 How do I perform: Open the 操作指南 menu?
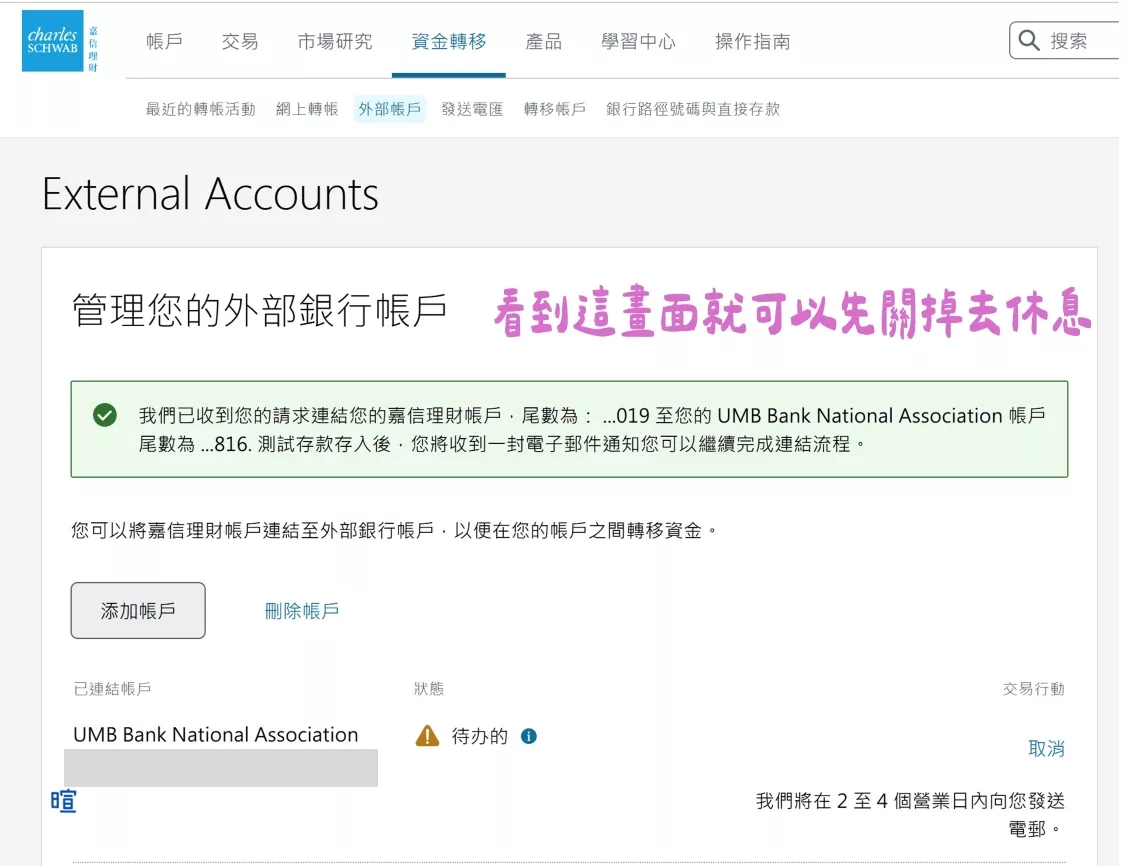pos(751,42)
